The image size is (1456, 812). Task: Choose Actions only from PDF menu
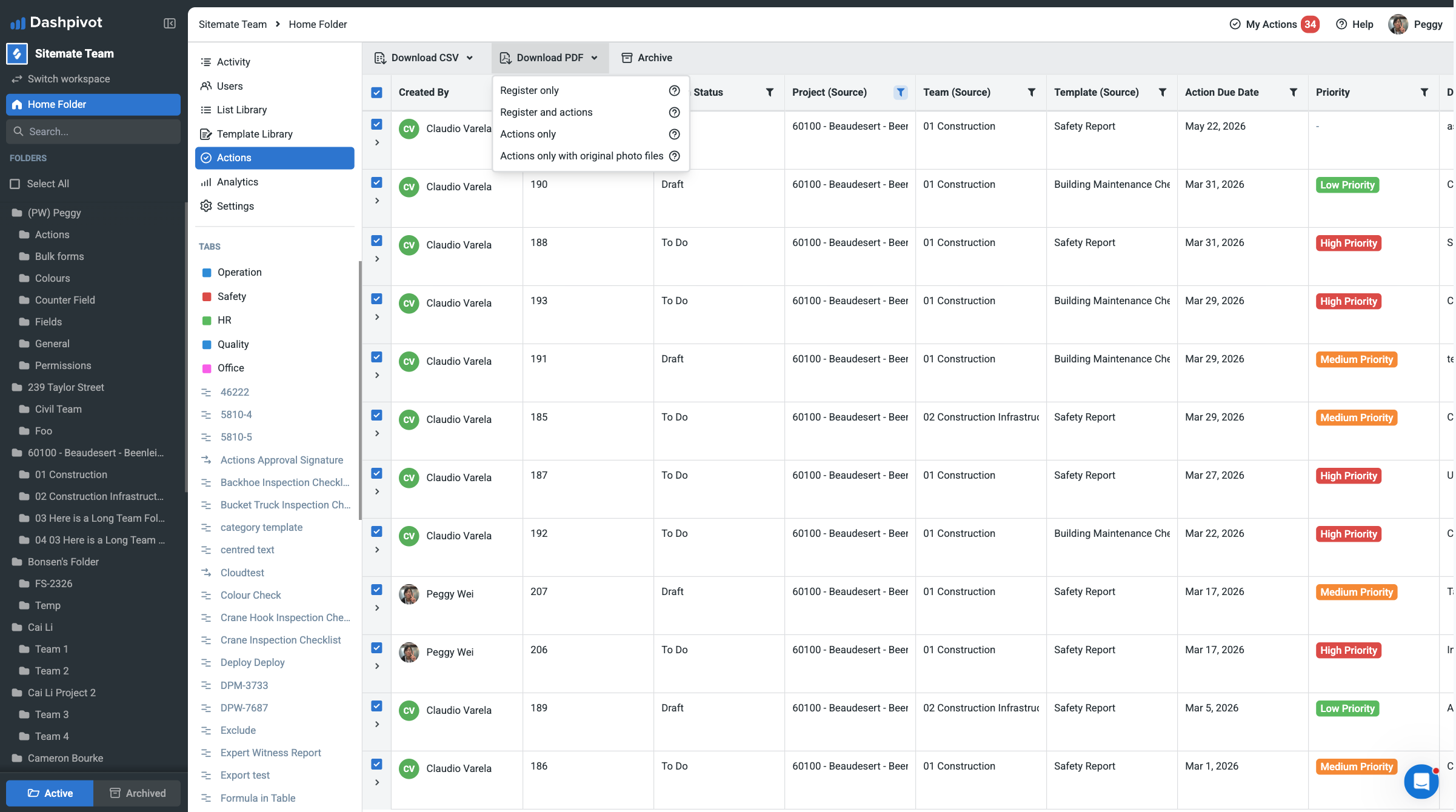tap(527, 134)
